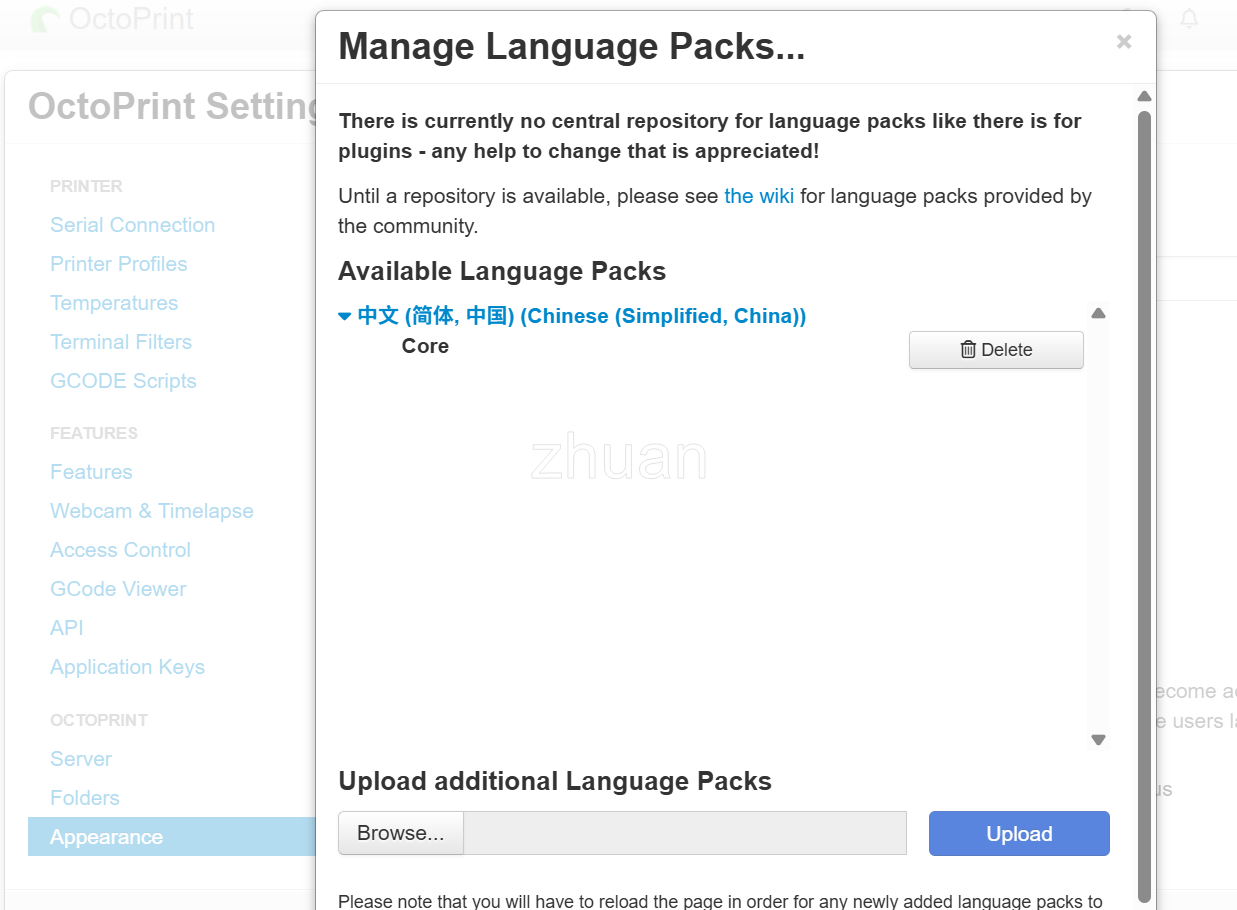This screenshot has width=1237, height=910.
Task: Open GCode Viewer settings
Action: point(118,589)
